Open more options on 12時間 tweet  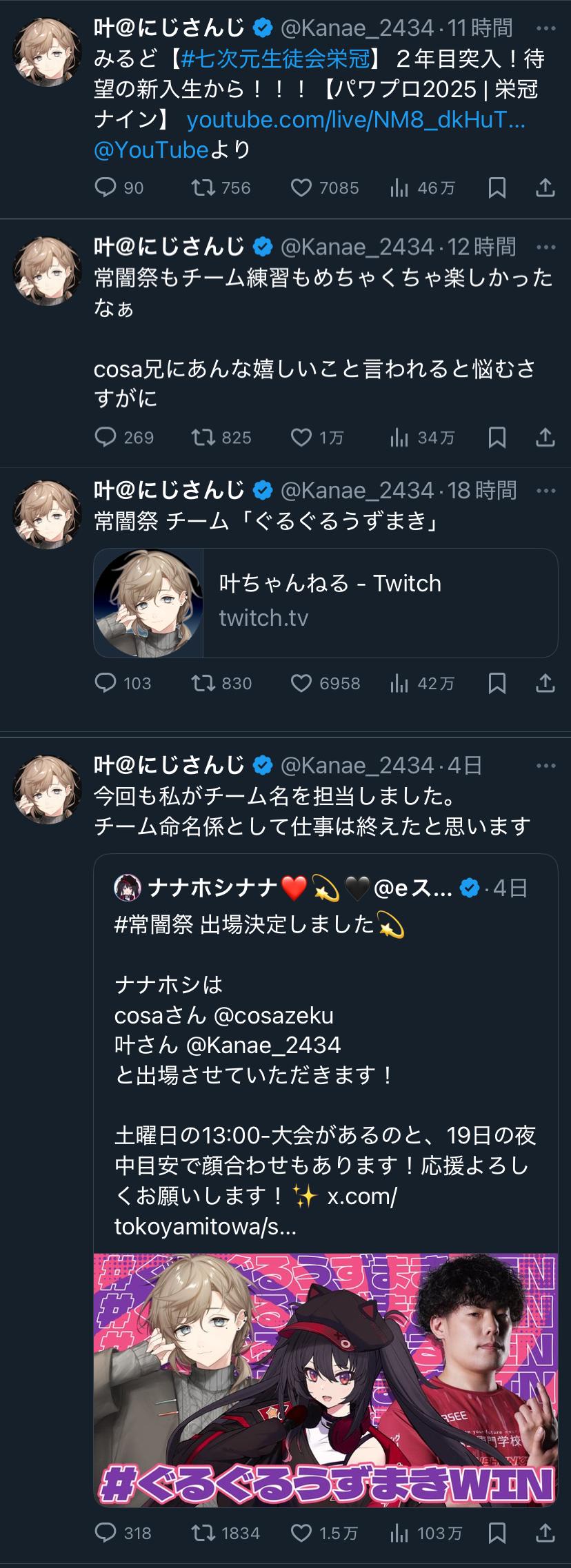(x=545, y=247)
